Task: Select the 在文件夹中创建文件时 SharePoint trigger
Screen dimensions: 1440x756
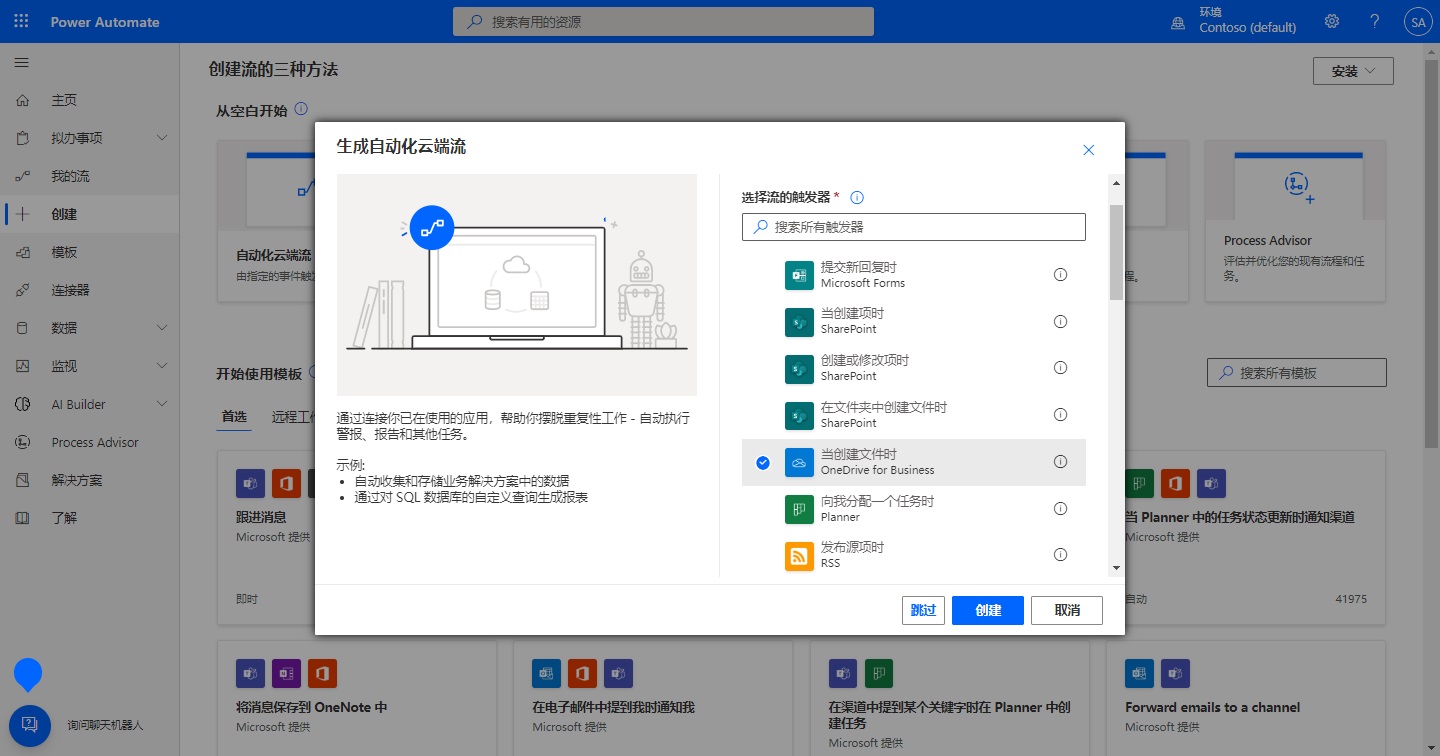Action: click(x=914, y=415)
